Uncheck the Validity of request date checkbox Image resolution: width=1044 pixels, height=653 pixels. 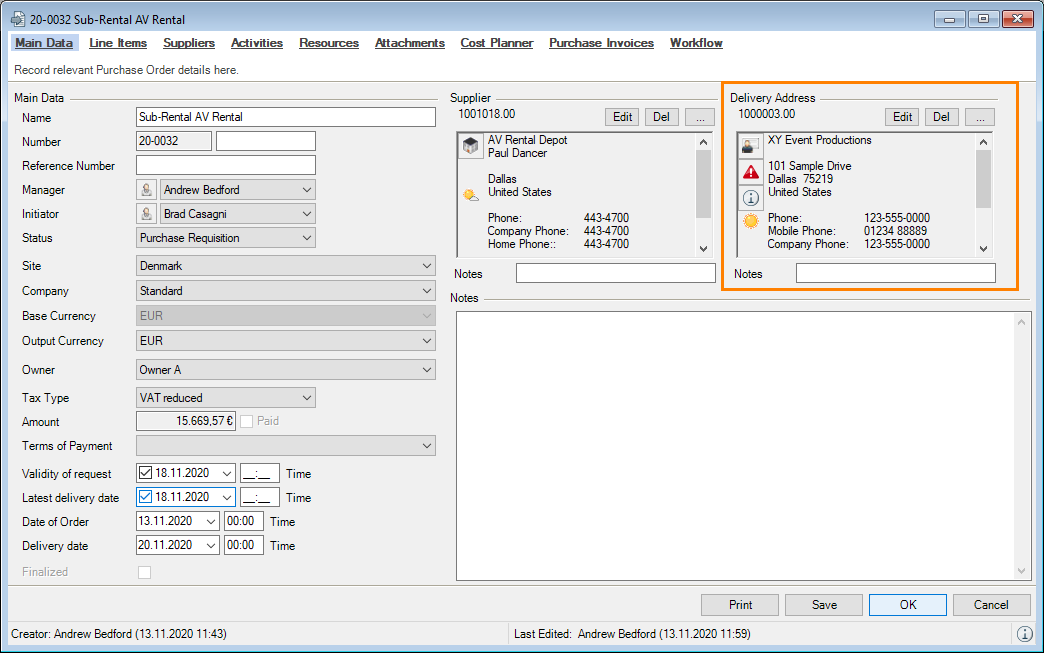(146, 473)
